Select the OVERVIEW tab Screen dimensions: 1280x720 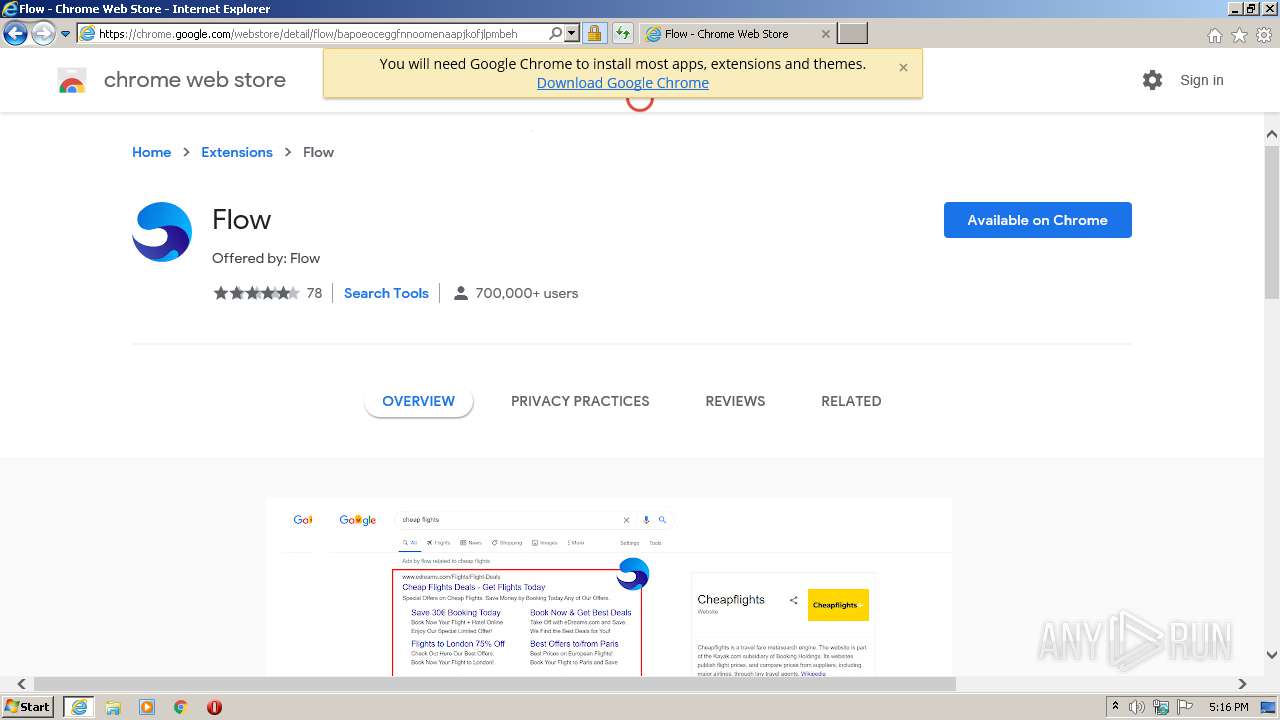point(418,401)
